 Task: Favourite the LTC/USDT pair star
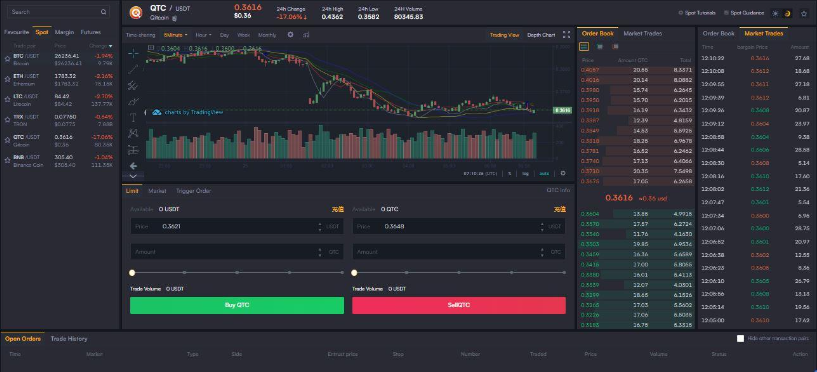7,100
